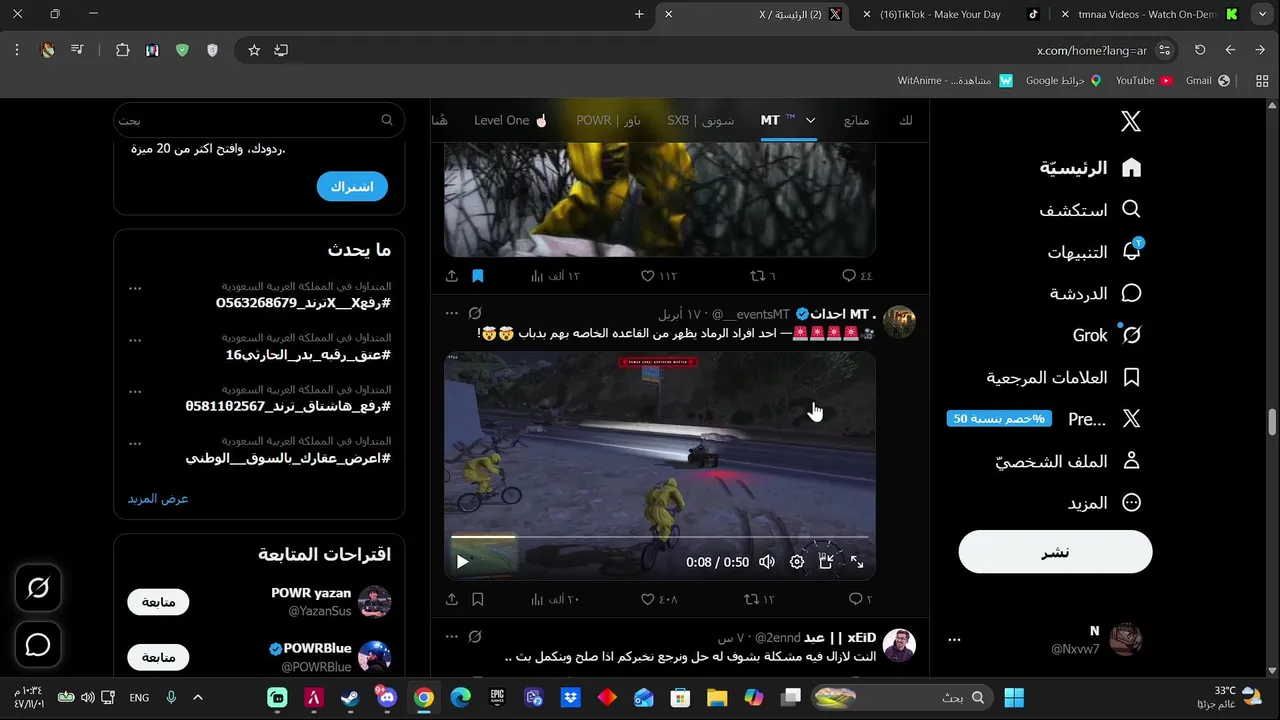Reply to upper tweet showing ٤٤ comments
The image size is (1280, 720).
click(x=858, y=276)
